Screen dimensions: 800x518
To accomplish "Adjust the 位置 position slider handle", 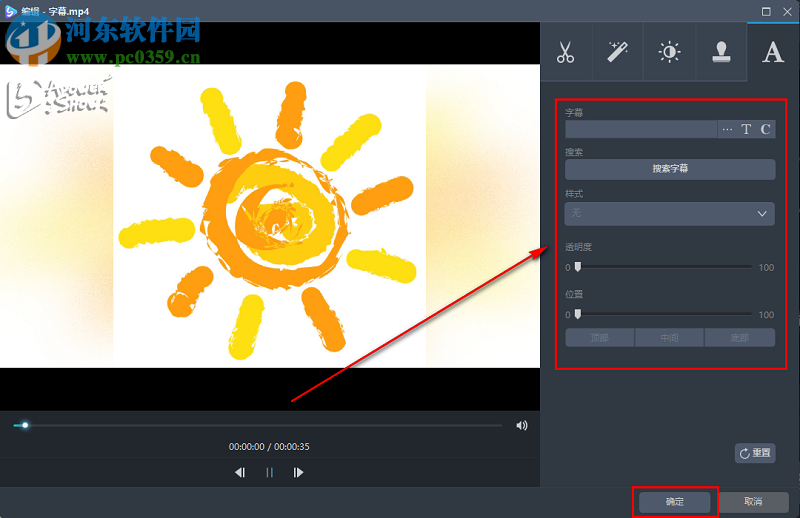I will pos(578,314).
